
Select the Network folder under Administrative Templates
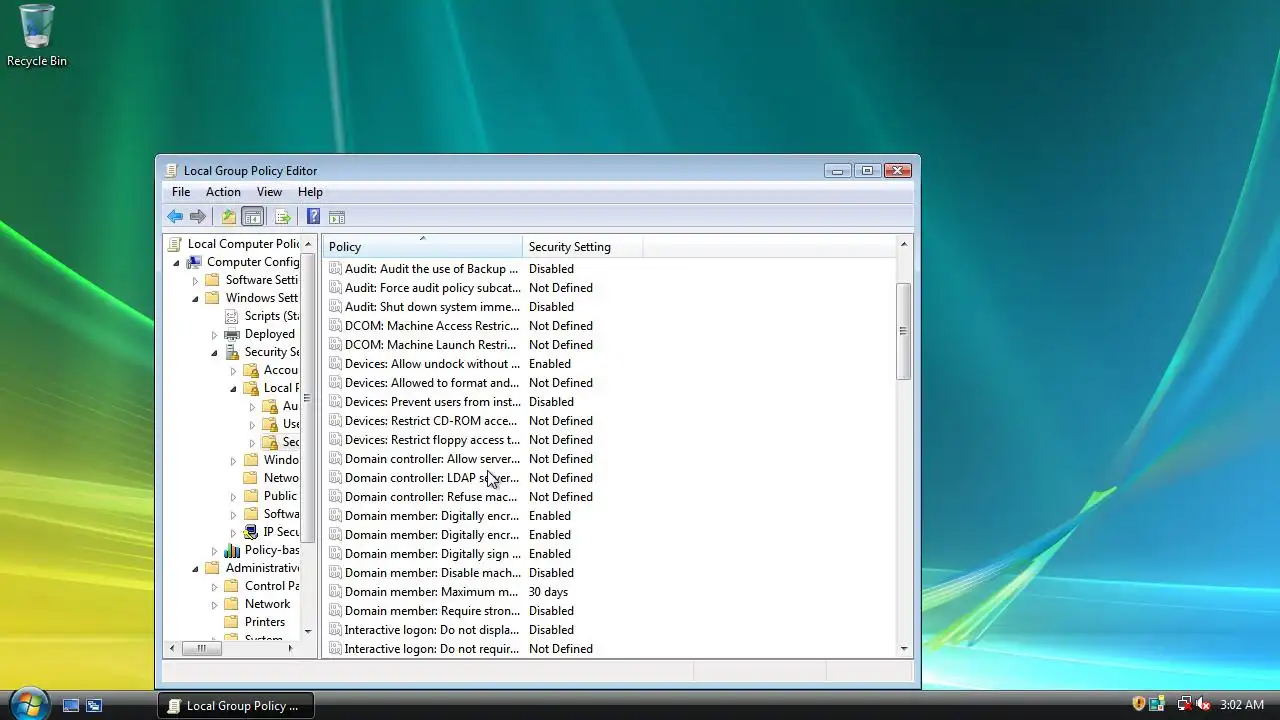pos(232,604)
